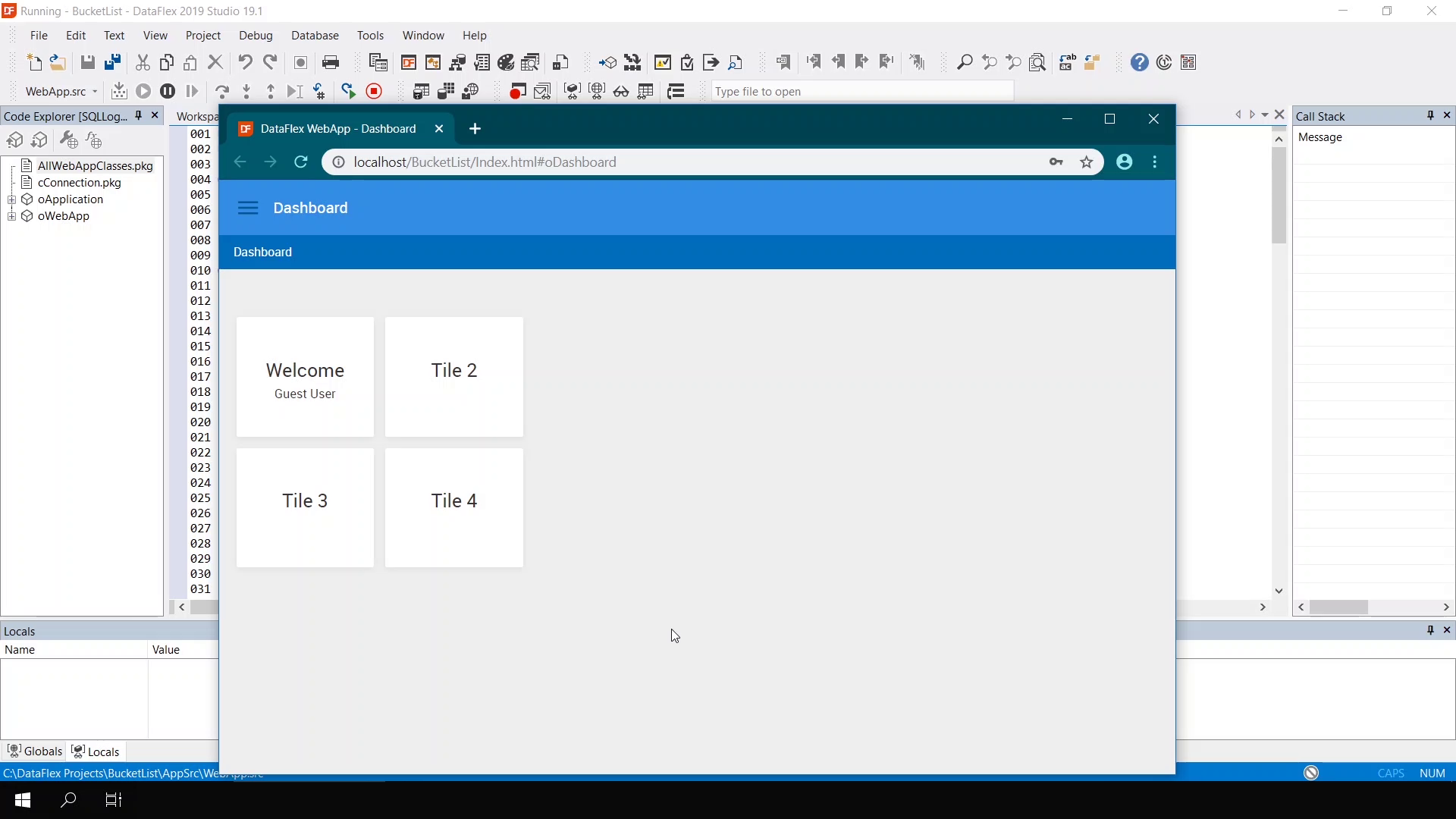Click the Save All icon
This screenshot has height=819, width=1456.
point(112,62)
